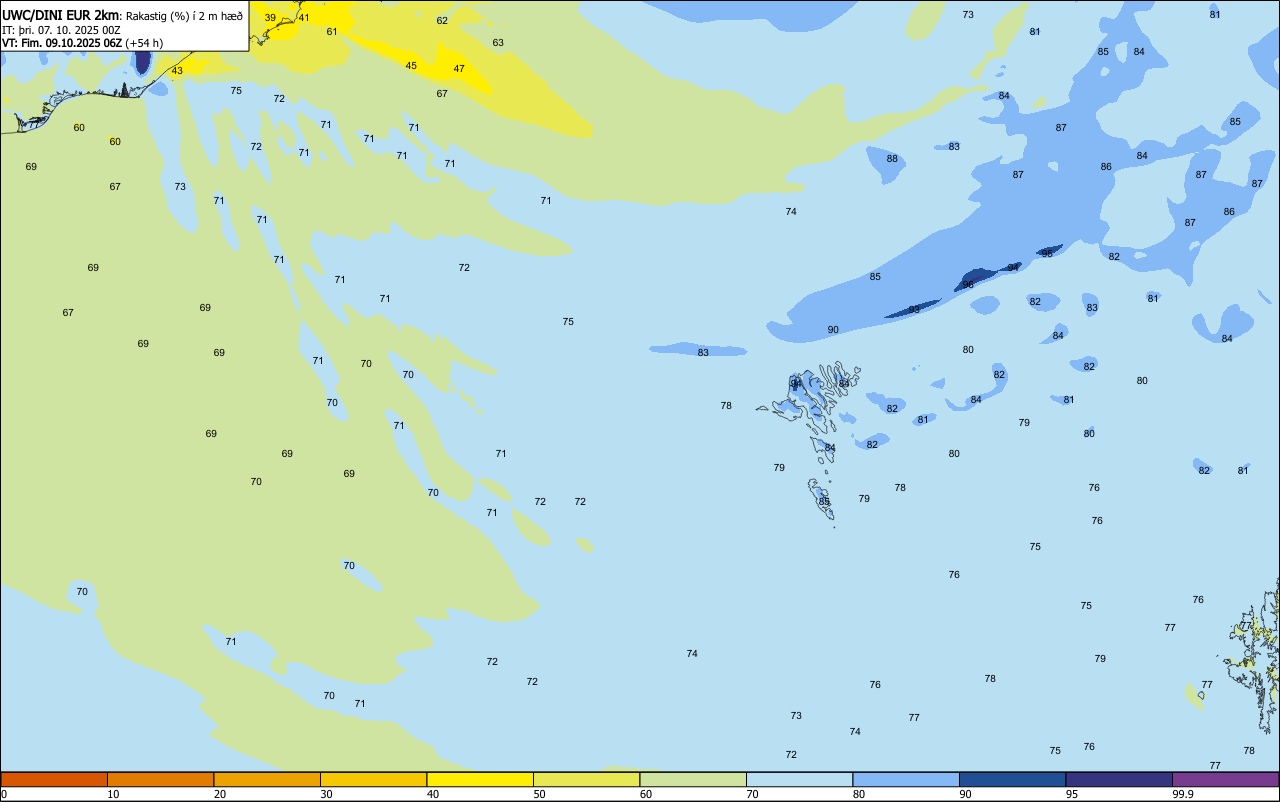Click the 60–70 light green legend segment
This screenshot has height=802, width=1280.
693,779
